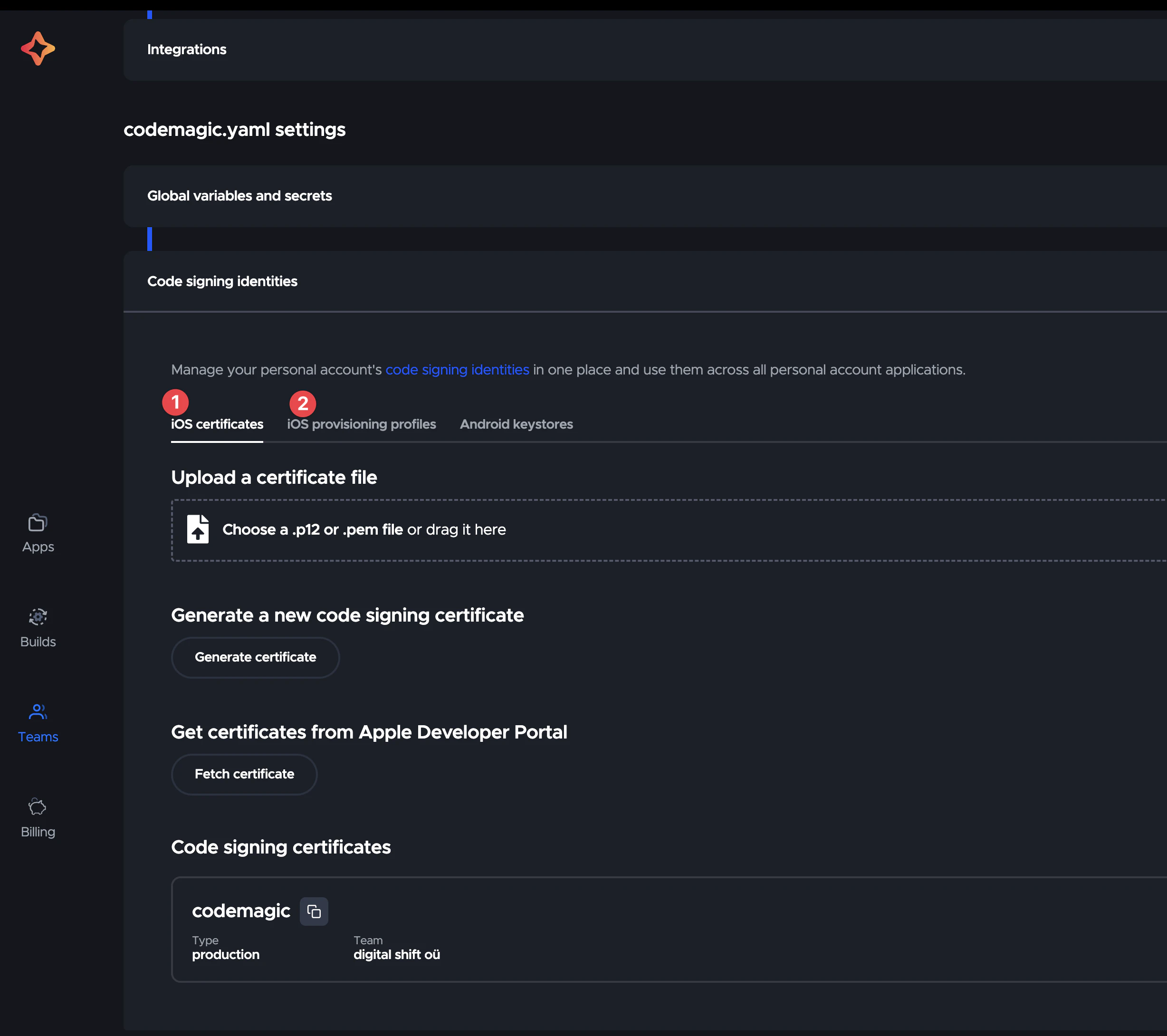Click Generate certificate button

click(255, 656)
